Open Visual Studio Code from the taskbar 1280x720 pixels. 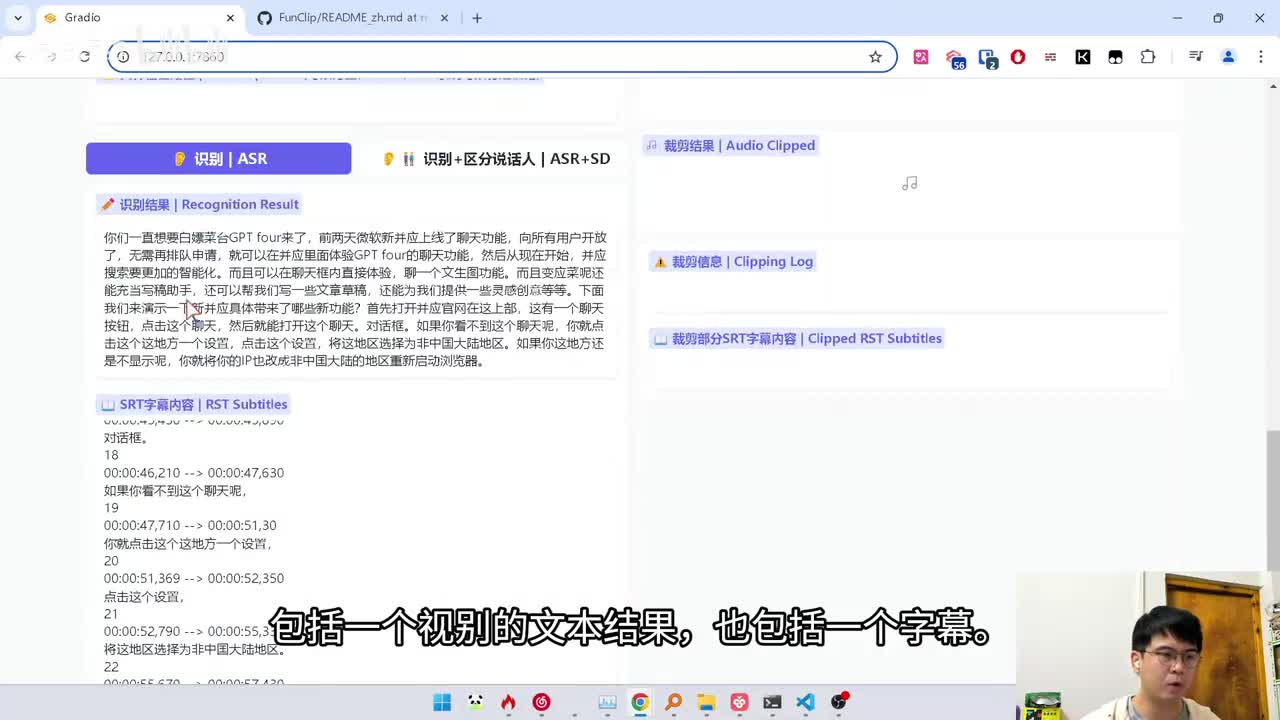pos(805,702)
